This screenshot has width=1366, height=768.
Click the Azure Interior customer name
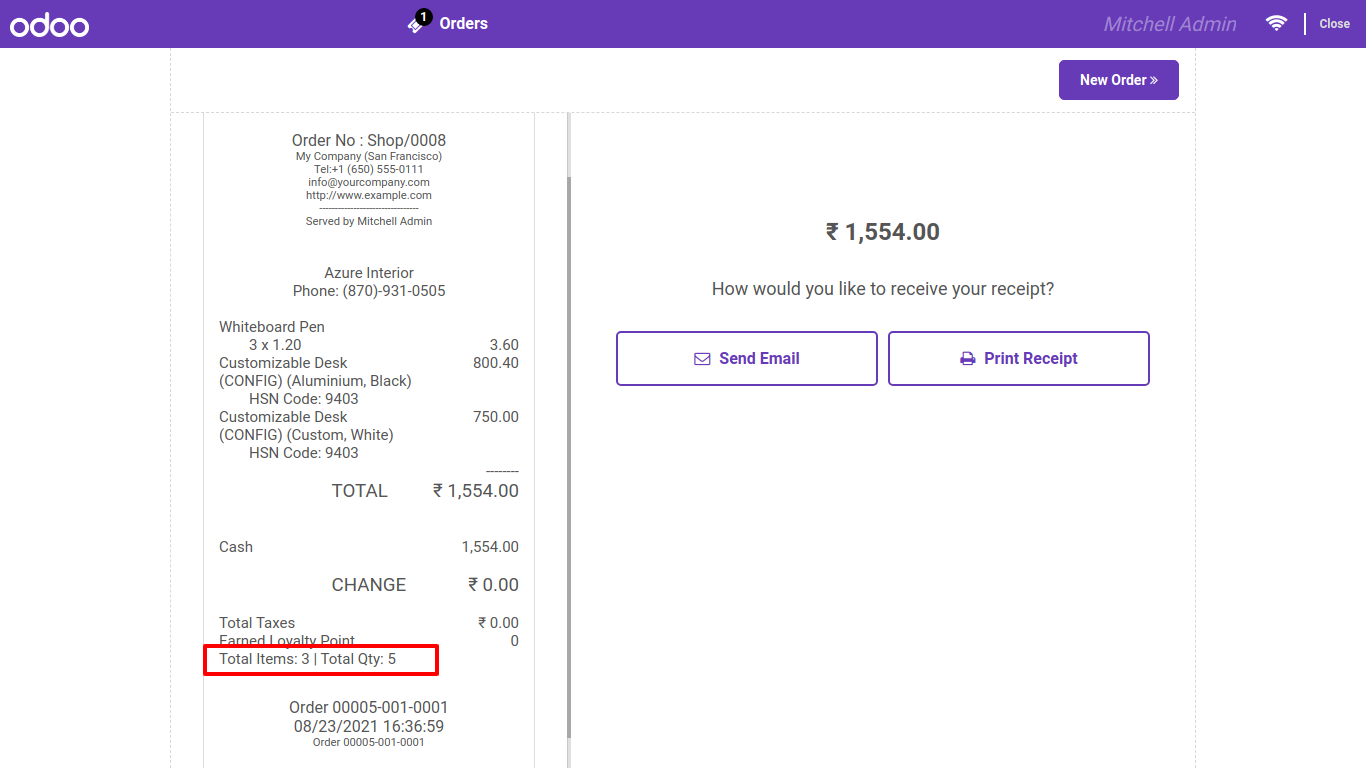click(369, 273)
